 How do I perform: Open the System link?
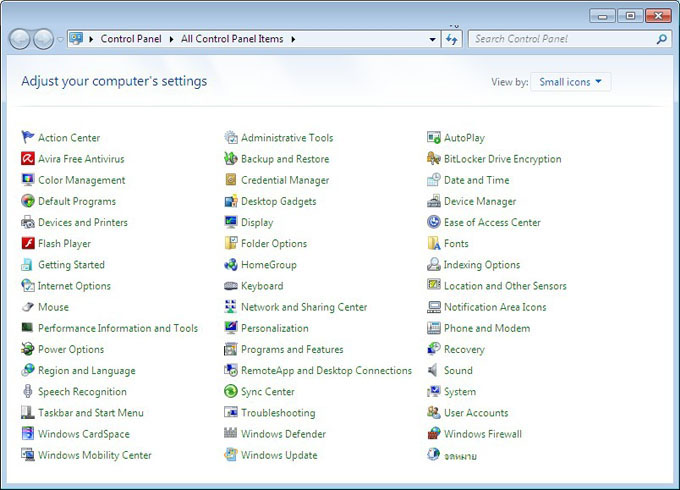(460, 392)
